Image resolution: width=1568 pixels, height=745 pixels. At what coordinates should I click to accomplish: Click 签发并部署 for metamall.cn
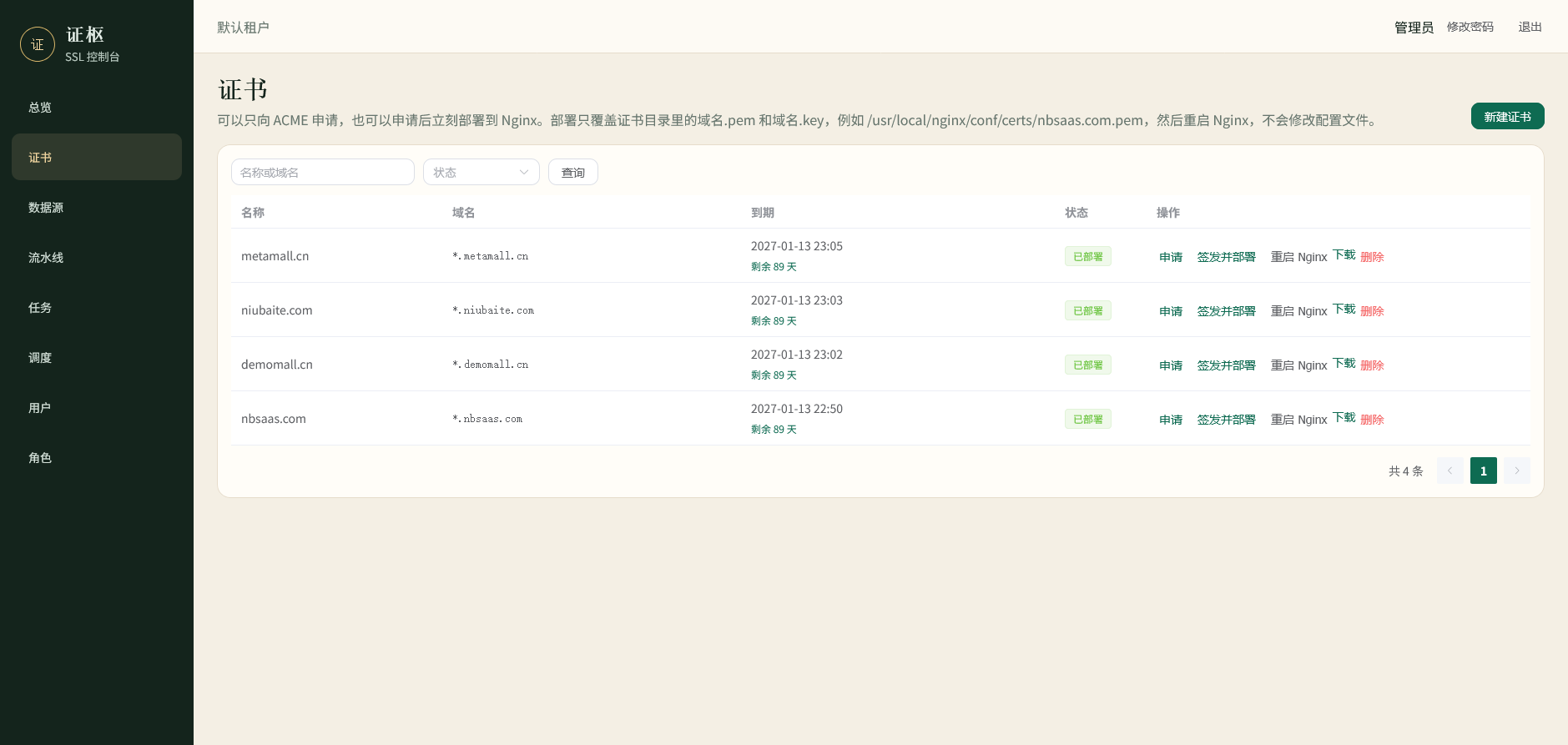(1226, 257)
